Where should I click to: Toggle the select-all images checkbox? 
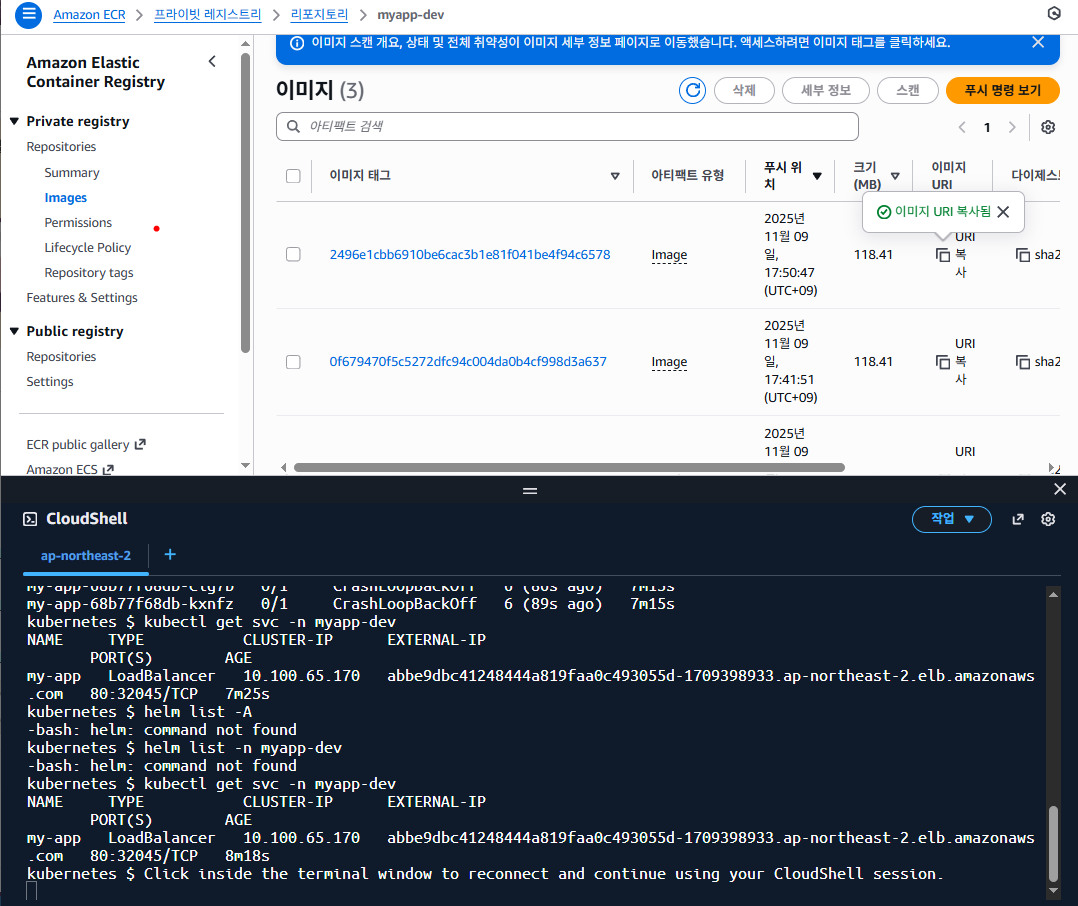coord(293,176)
